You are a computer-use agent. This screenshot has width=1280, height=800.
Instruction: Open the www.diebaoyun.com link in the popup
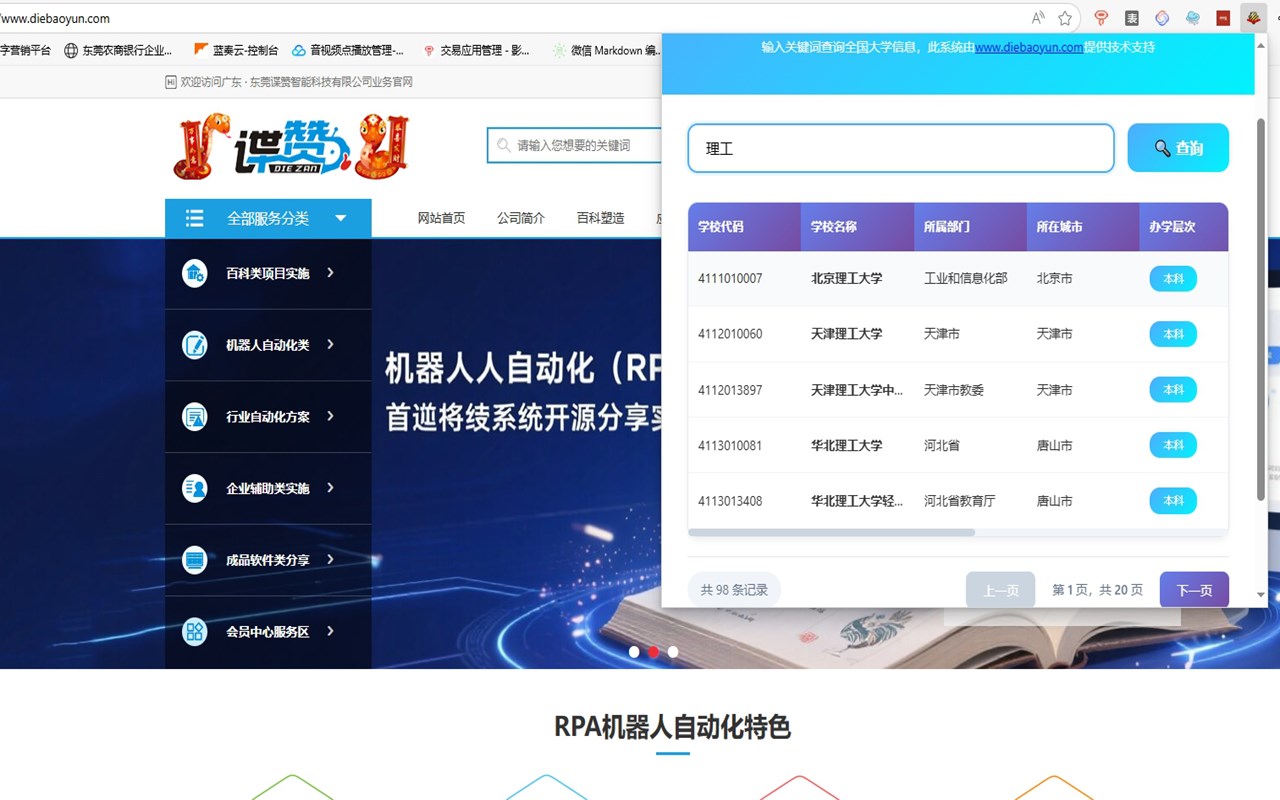click(1029, 47)
